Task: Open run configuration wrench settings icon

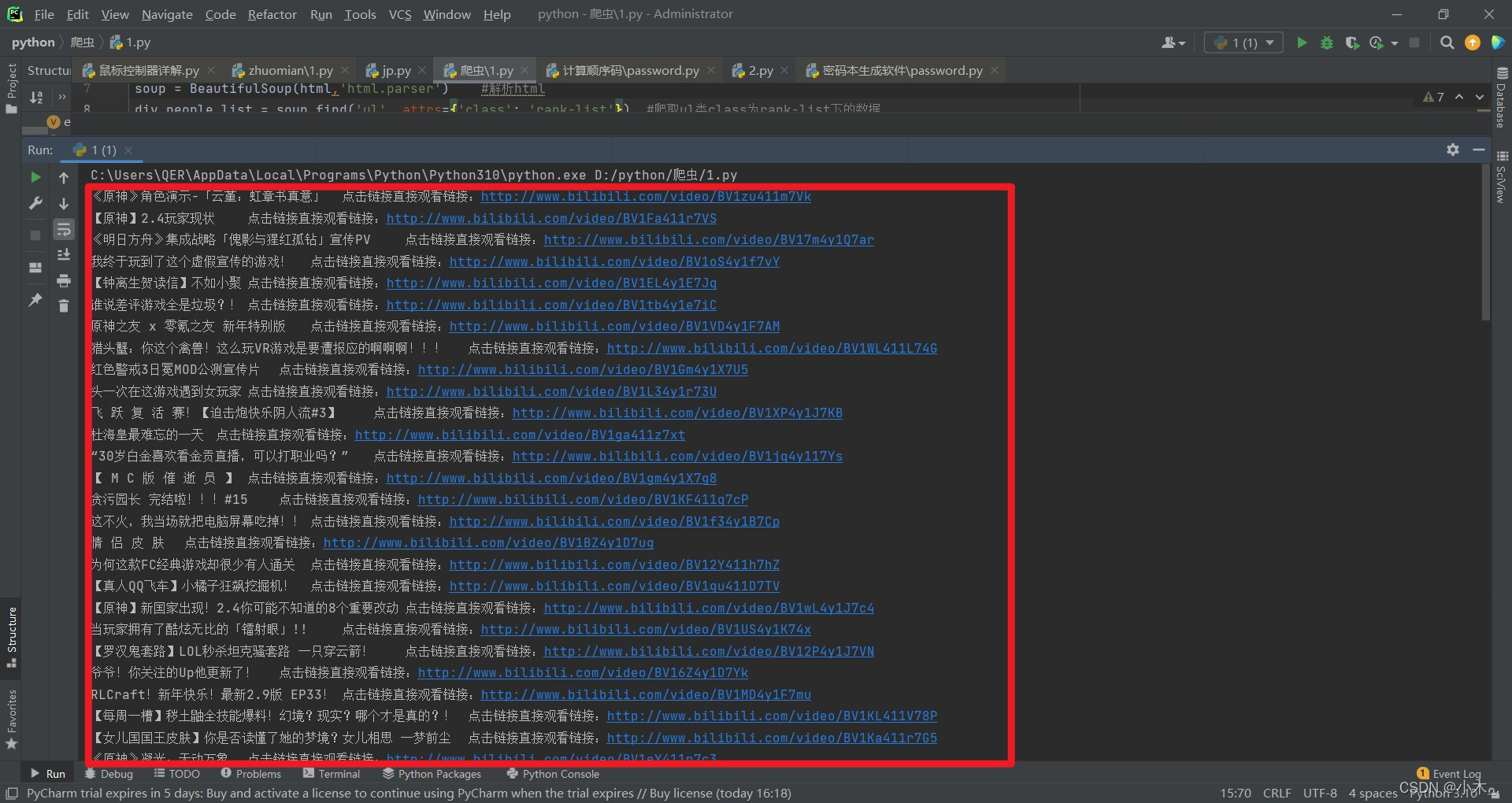Action: click(35, 204)
